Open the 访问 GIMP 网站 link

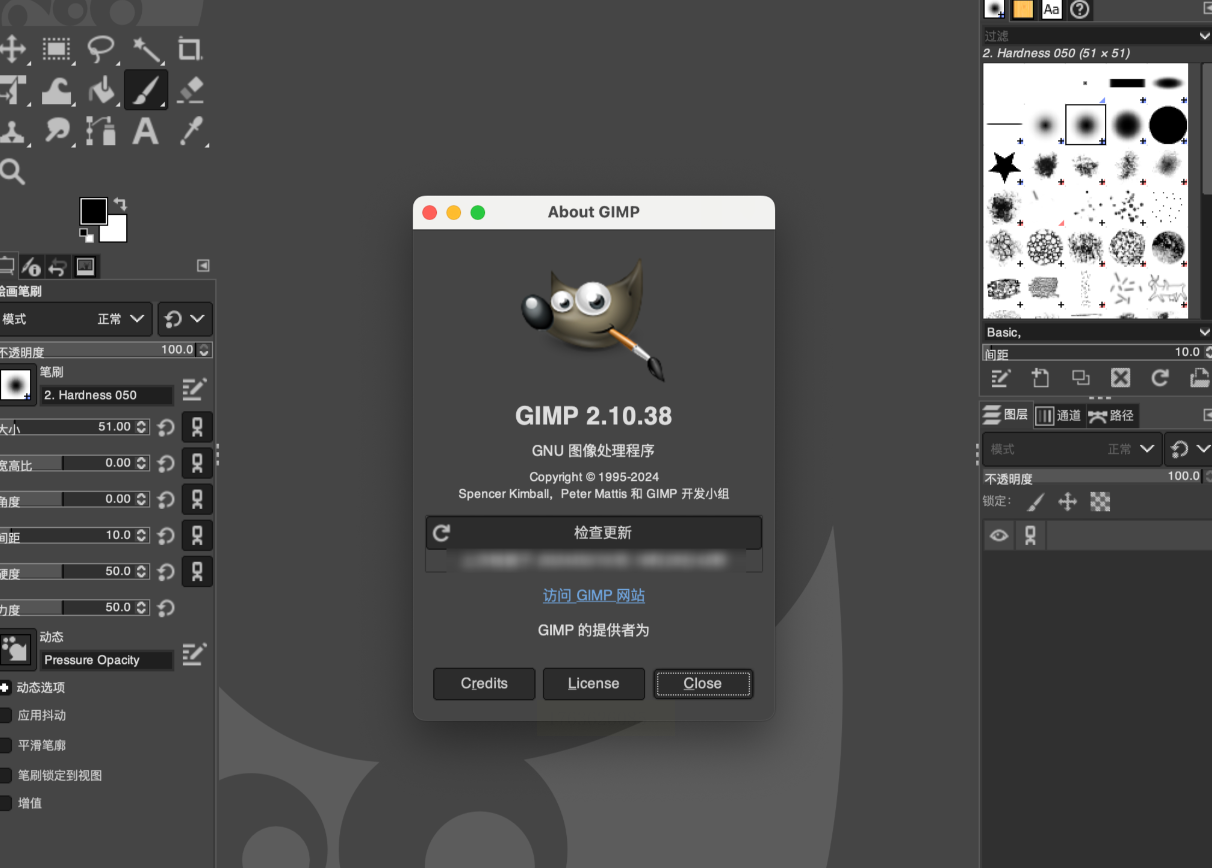594,595
